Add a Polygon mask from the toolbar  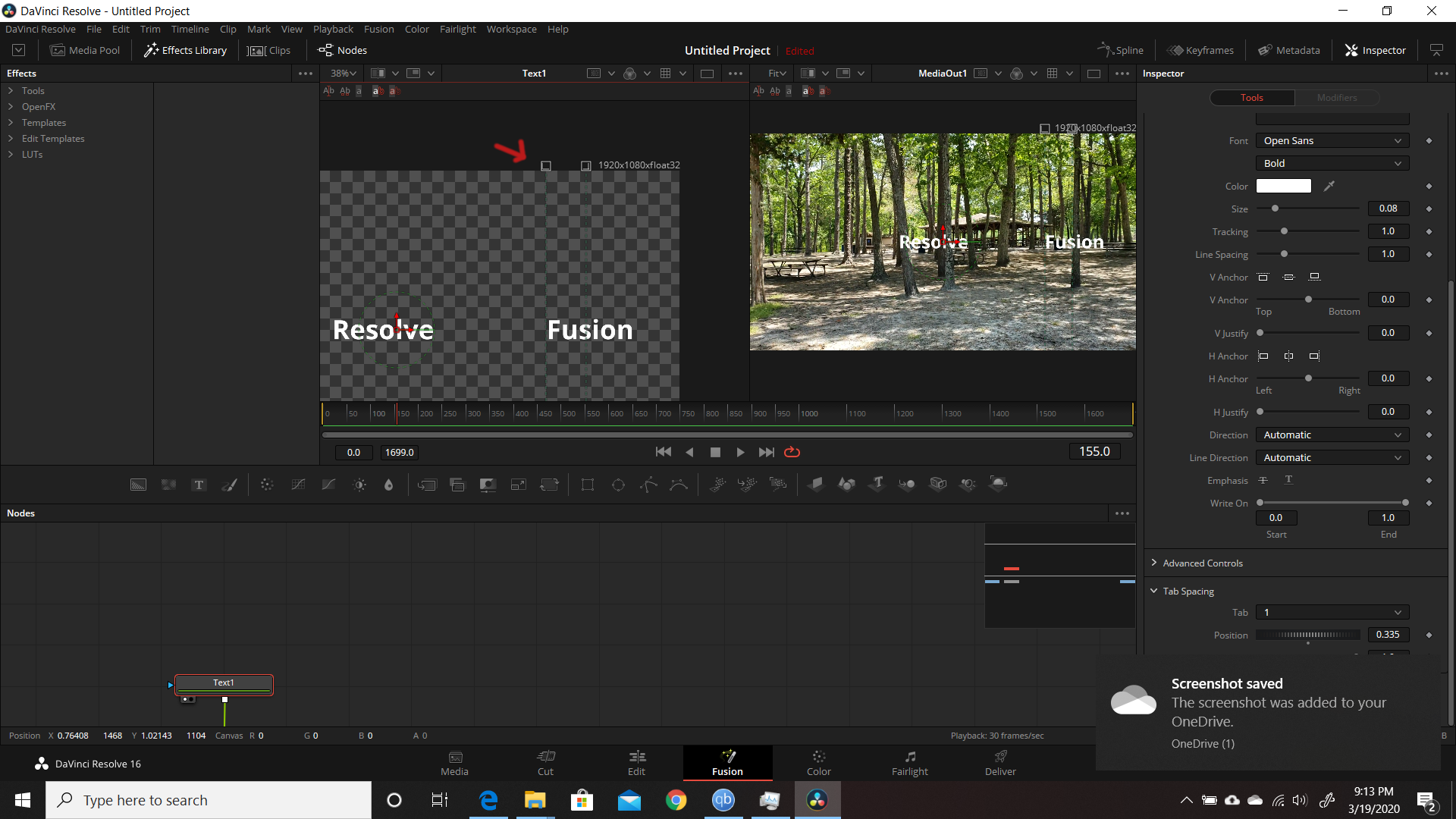(648, 485)
